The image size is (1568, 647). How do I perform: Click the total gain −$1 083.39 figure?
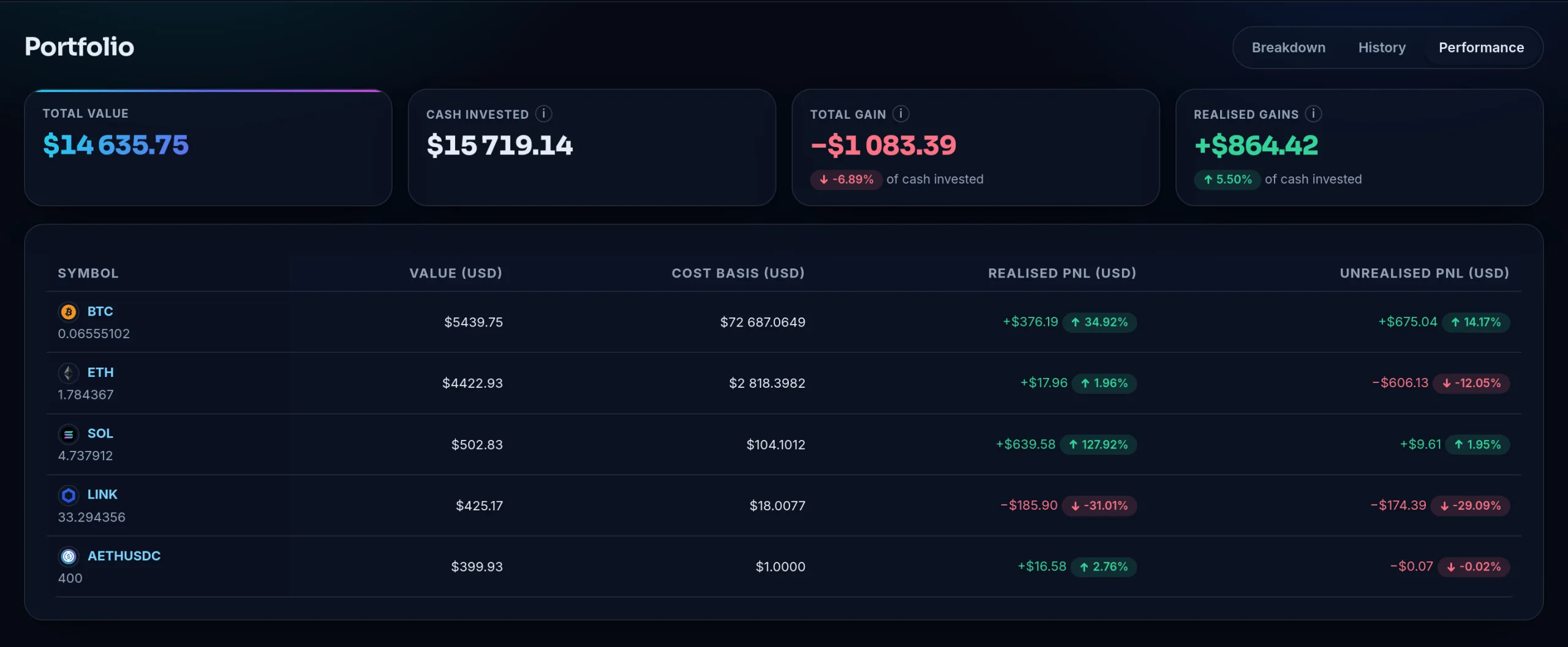click(x=883, y=146)
